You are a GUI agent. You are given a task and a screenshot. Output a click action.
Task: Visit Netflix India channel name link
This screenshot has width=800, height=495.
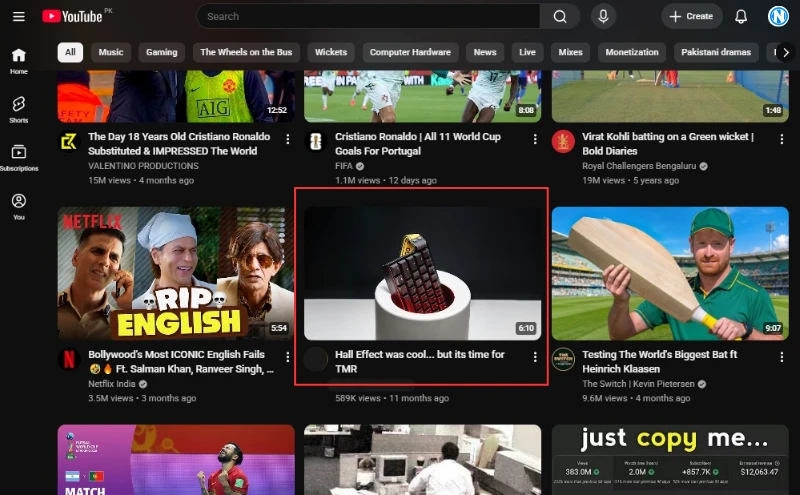(112, 384)
